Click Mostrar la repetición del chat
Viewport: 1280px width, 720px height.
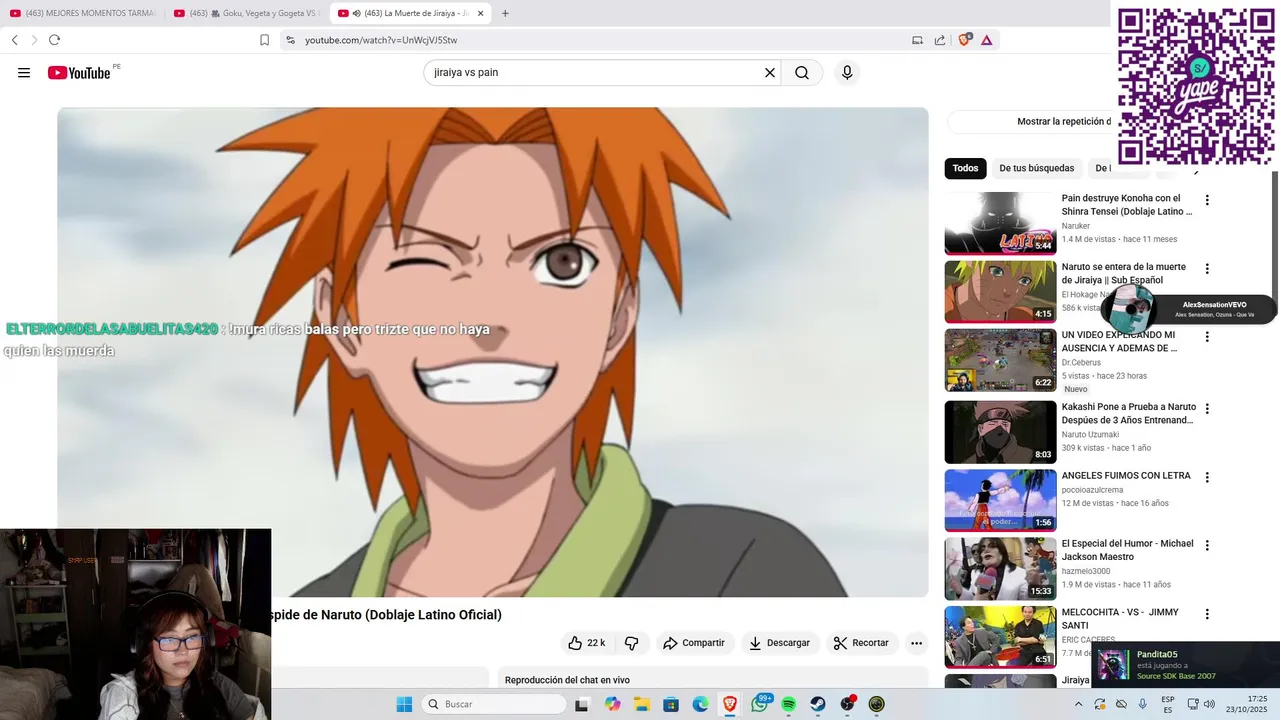(1064, 121)
